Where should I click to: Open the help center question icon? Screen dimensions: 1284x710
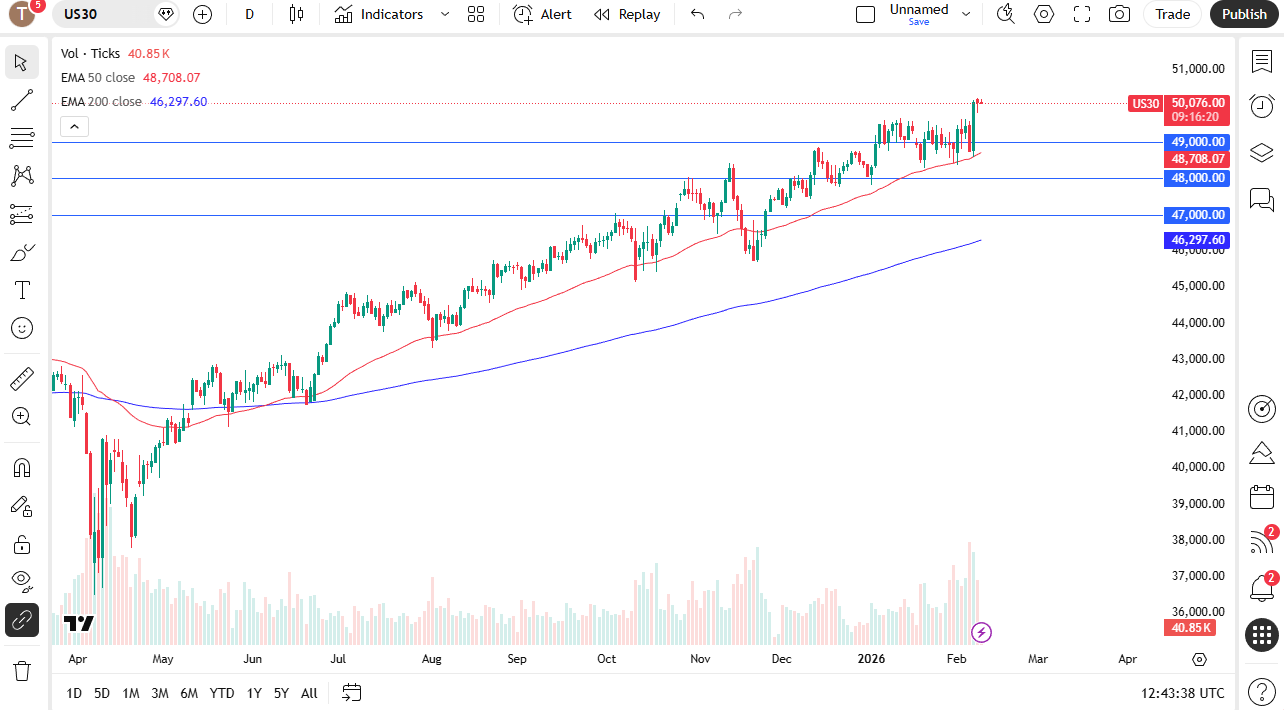coord(1262,691)
